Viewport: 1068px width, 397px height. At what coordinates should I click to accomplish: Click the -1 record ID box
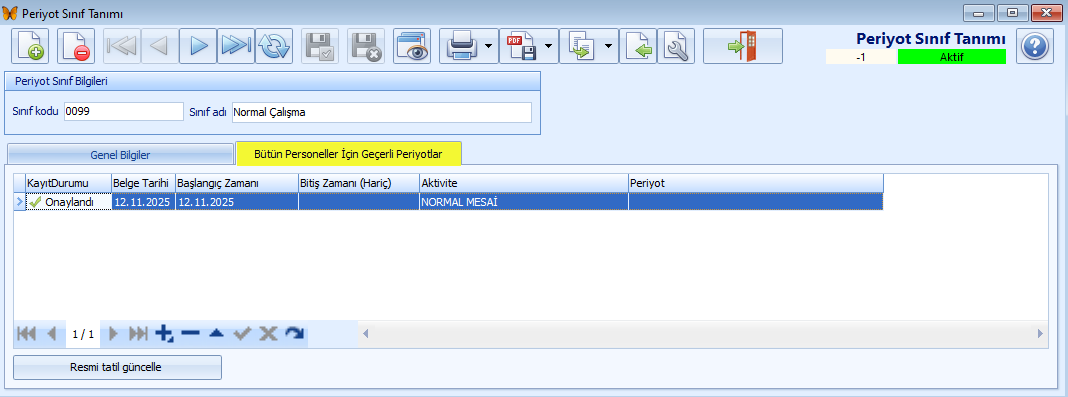pos(861,57)
